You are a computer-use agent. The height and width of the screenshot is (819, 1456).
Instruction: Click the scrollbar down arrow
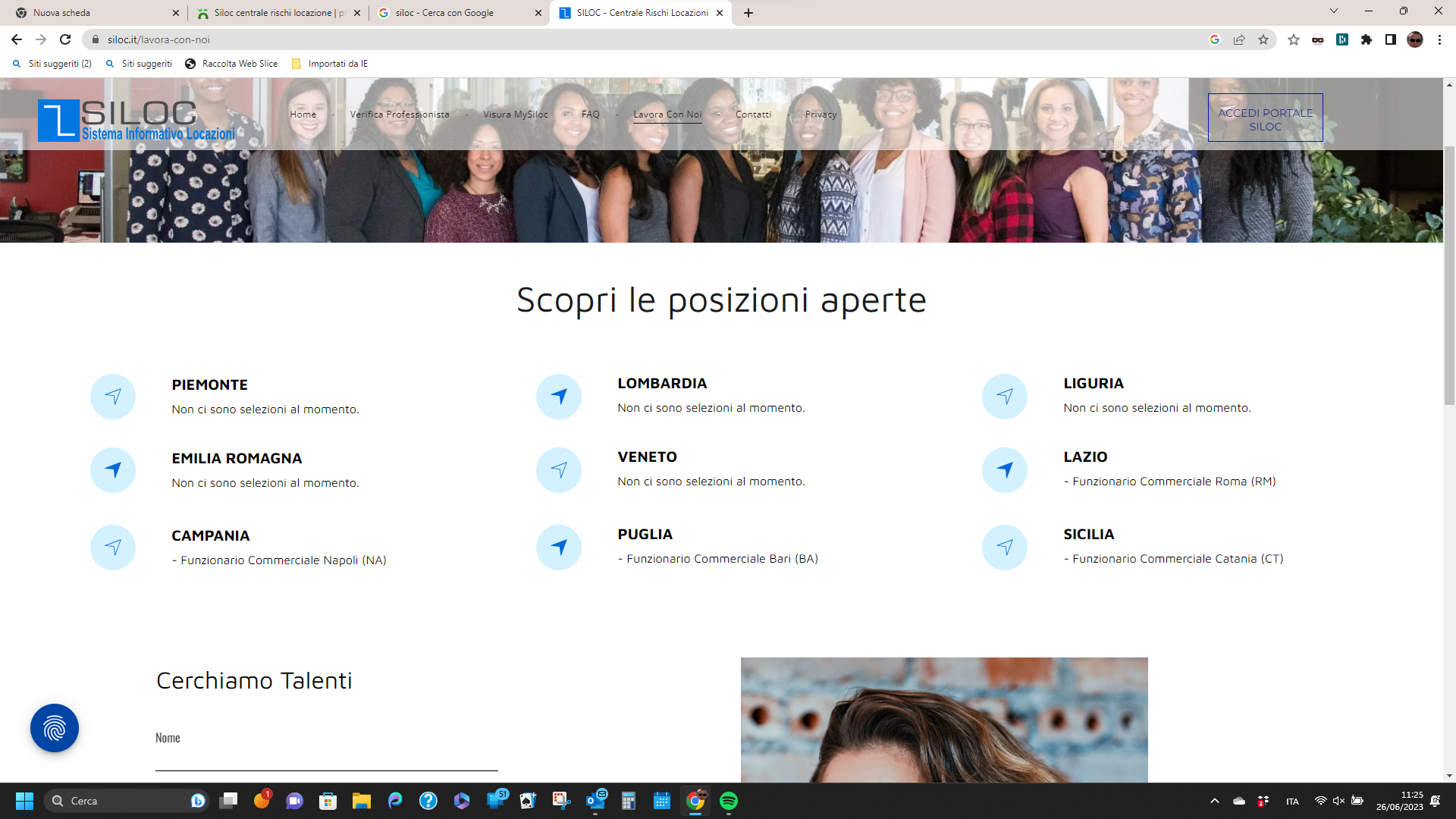click(1449, 776)
